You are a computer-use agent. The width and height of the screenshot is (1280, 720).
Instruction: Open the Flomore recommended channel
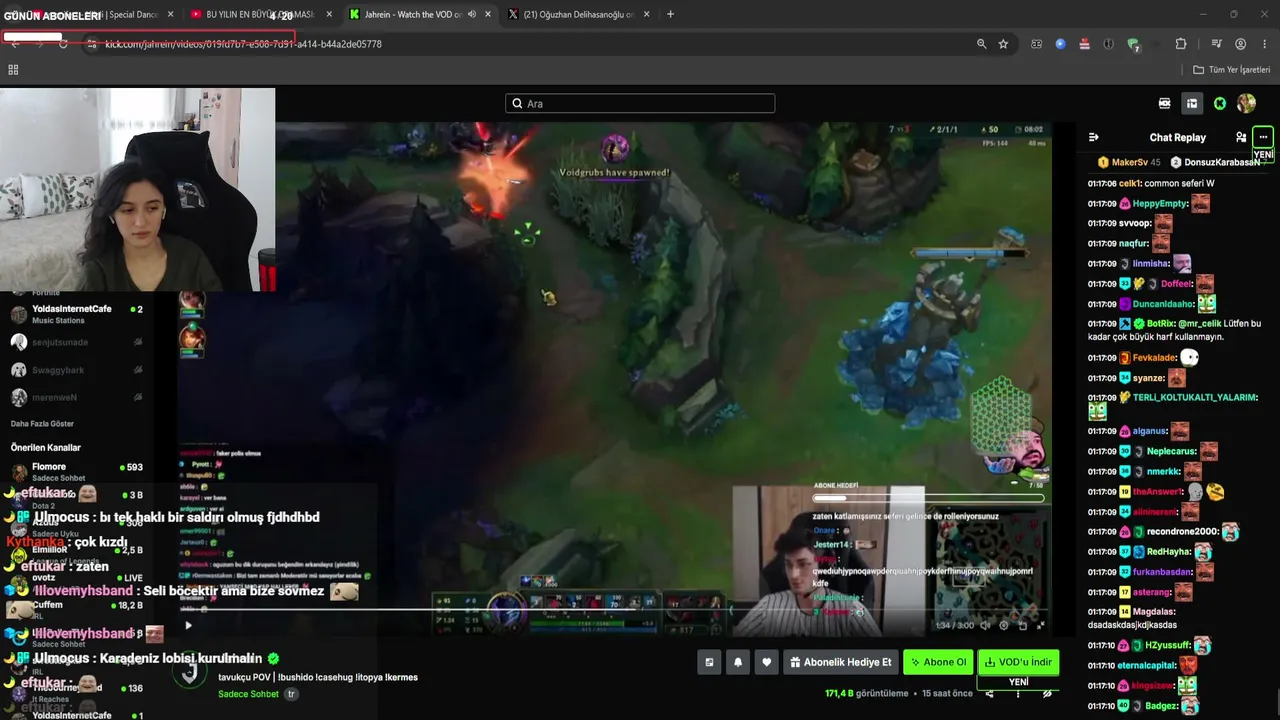(77, 471)
